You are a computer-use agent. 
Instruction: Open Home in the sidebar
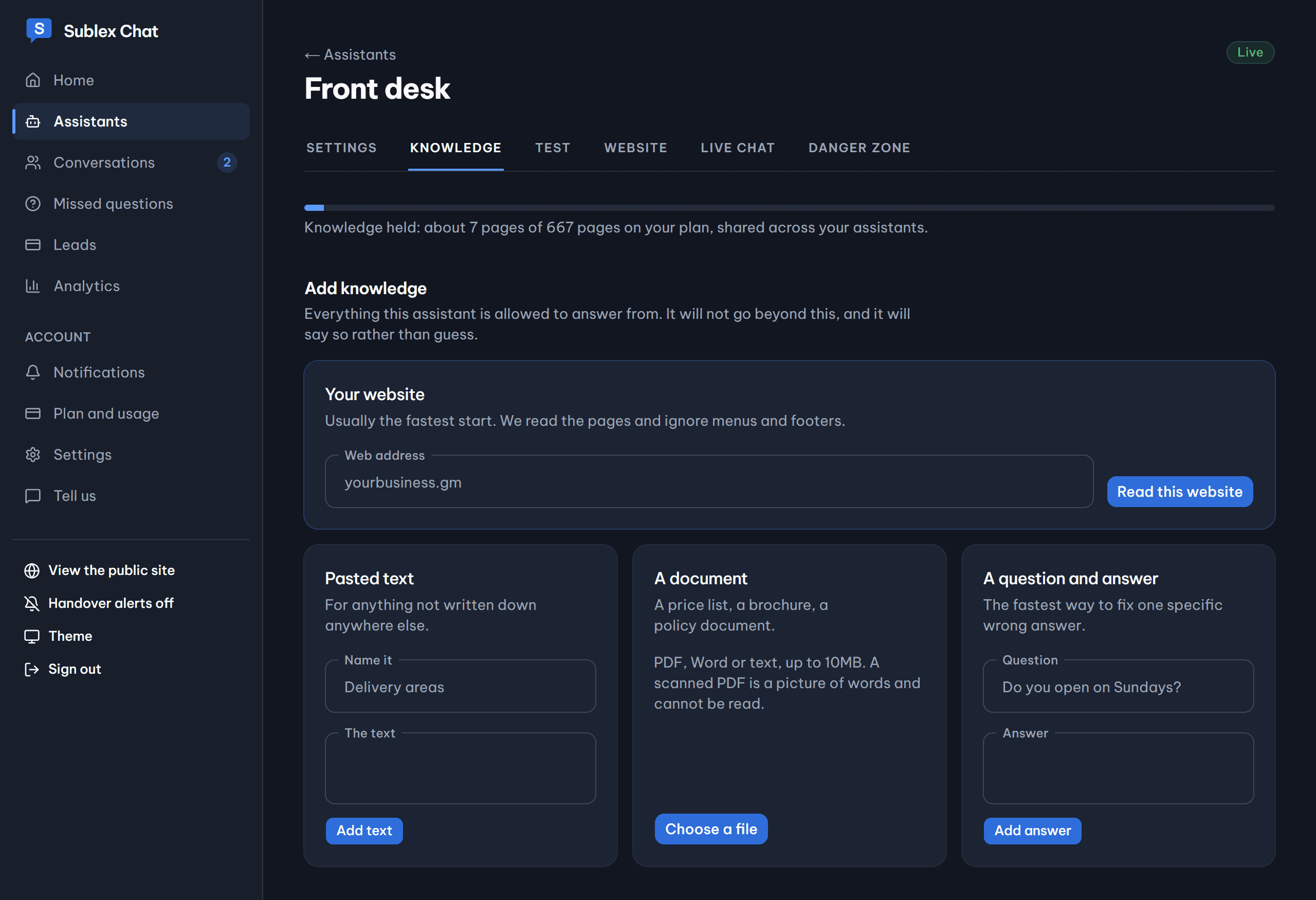tap(131, 80)
